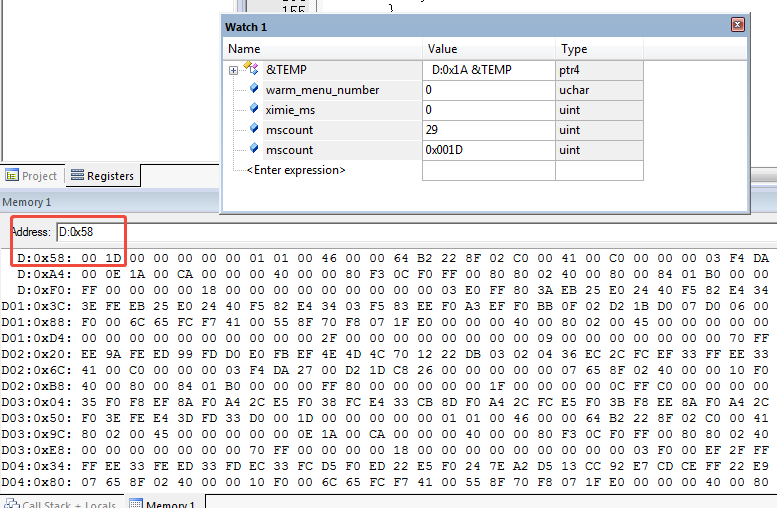
Task: Click the warm_menu_number variable icon
Action: point(254,89)
